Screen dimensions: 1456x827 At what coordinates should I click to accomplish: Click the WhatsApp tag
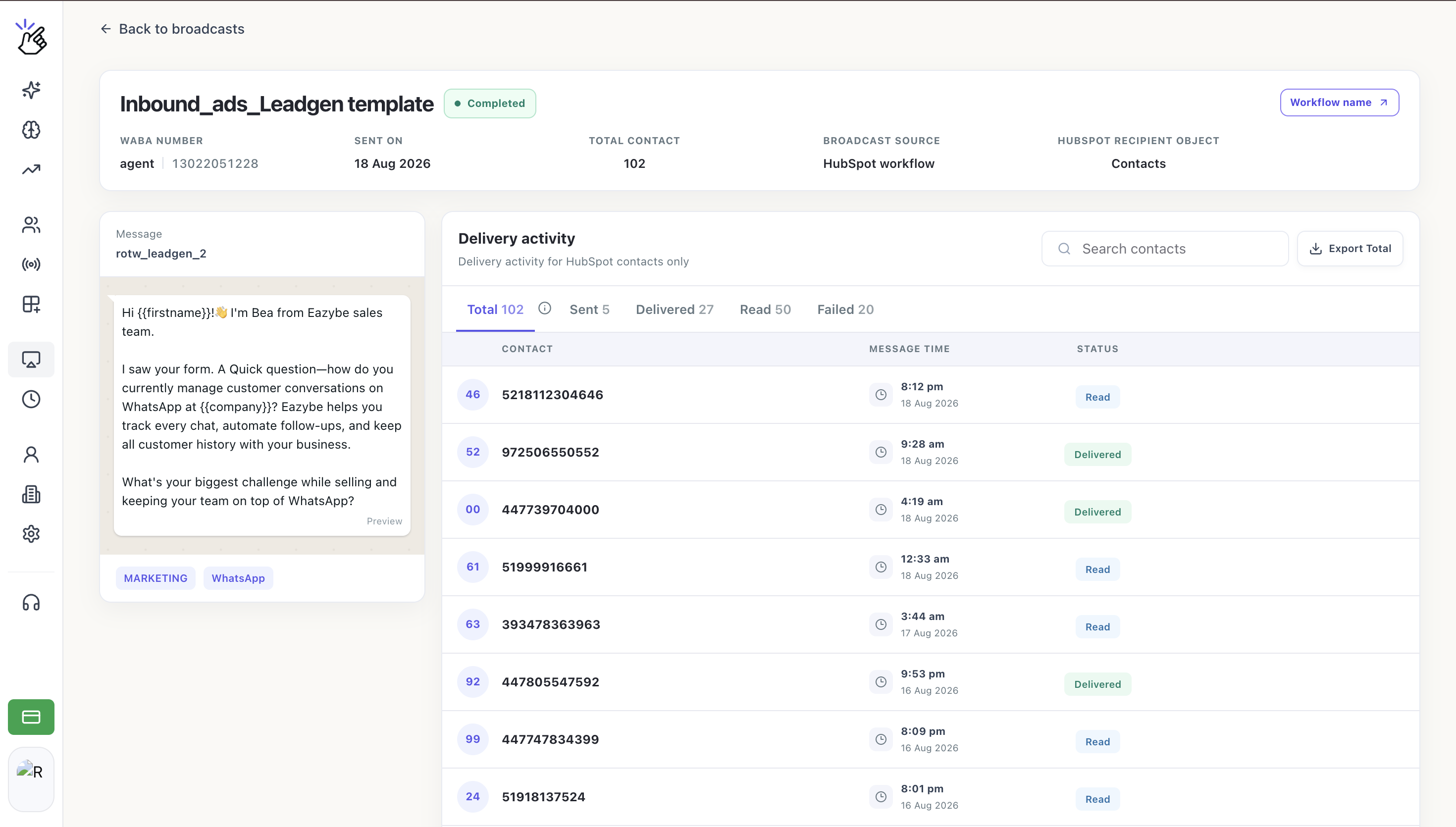[x=239, y=578]
